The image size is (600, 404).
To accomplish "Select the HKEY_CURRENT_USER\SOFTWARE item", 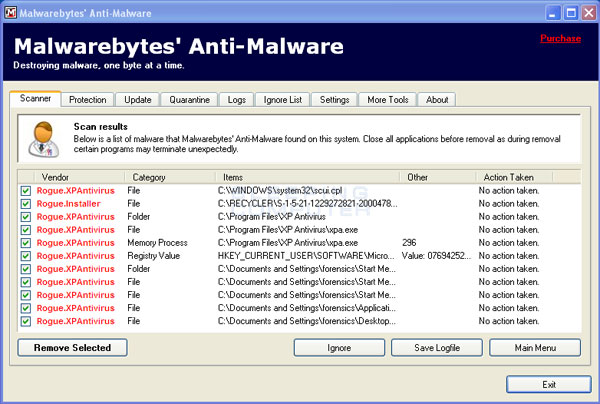I will coord(306,256).
